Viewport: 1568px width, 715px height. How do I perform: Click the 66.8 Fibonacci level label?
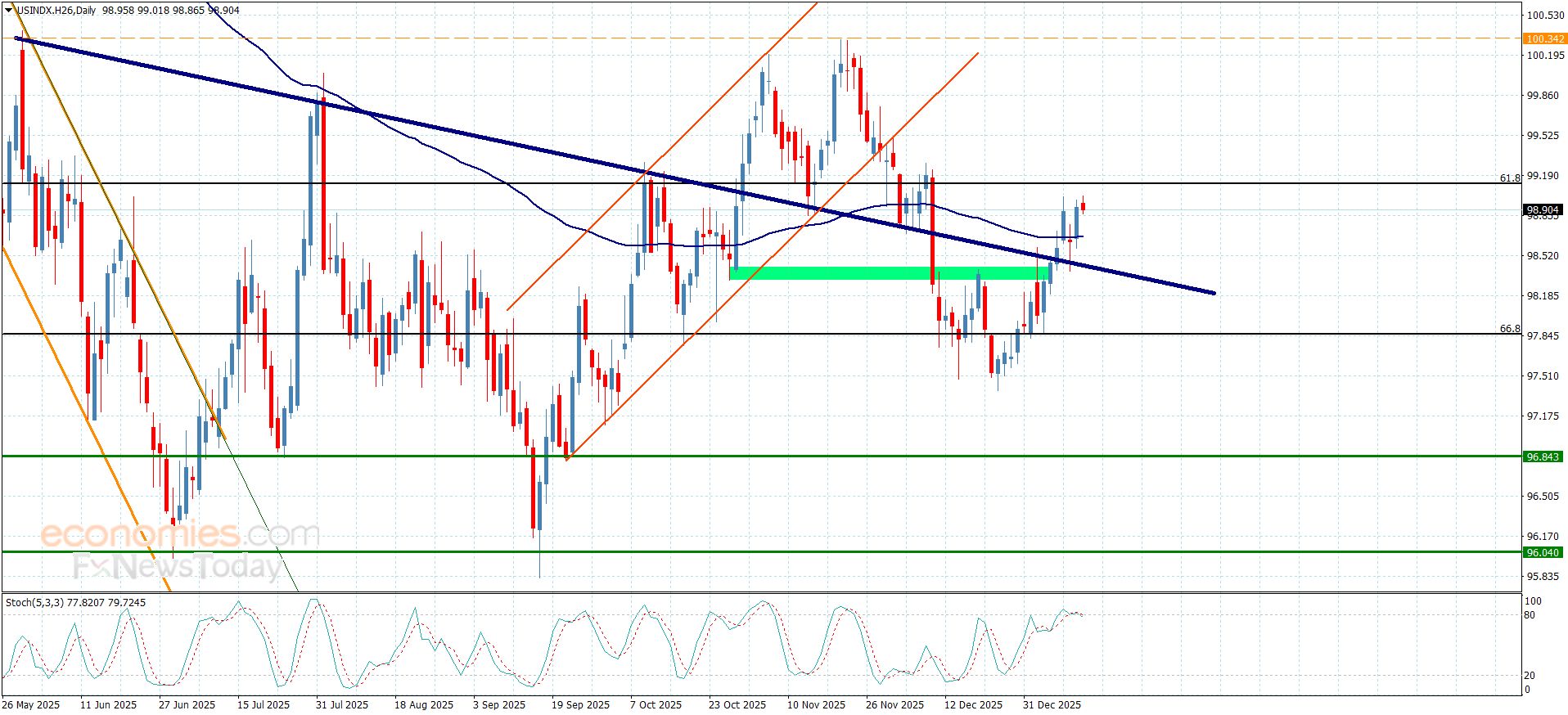click(x=1509, y=329)
